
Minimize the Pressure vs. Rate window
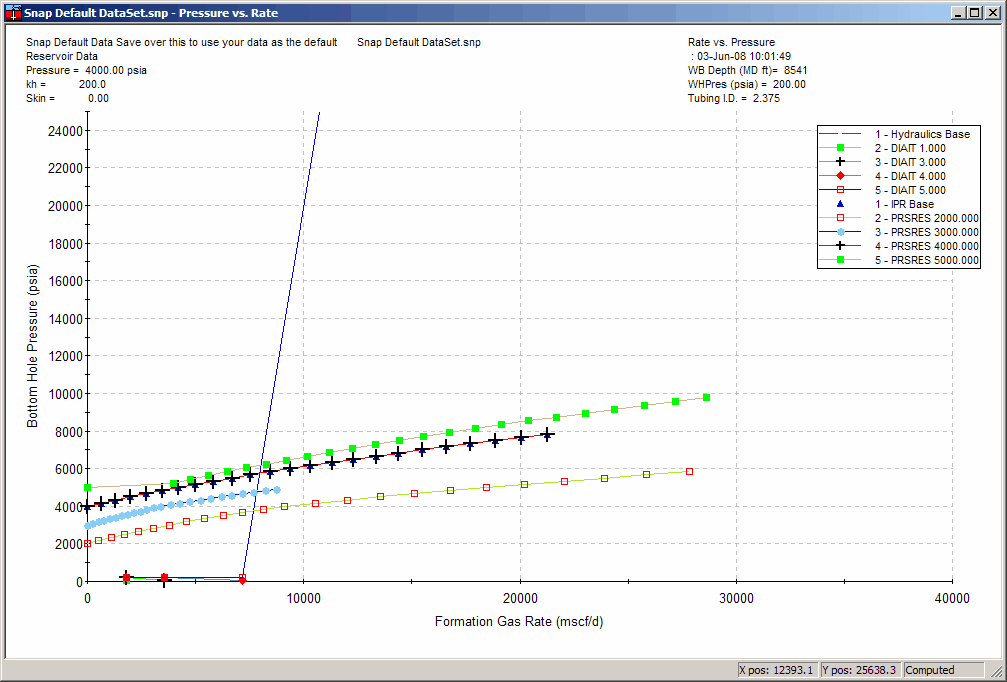click(959, 11)
